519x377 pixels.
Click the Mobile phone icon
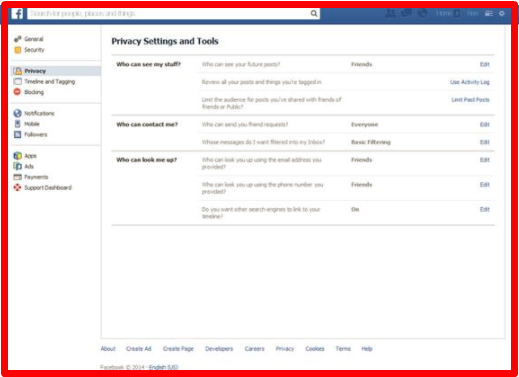(18, 124)
